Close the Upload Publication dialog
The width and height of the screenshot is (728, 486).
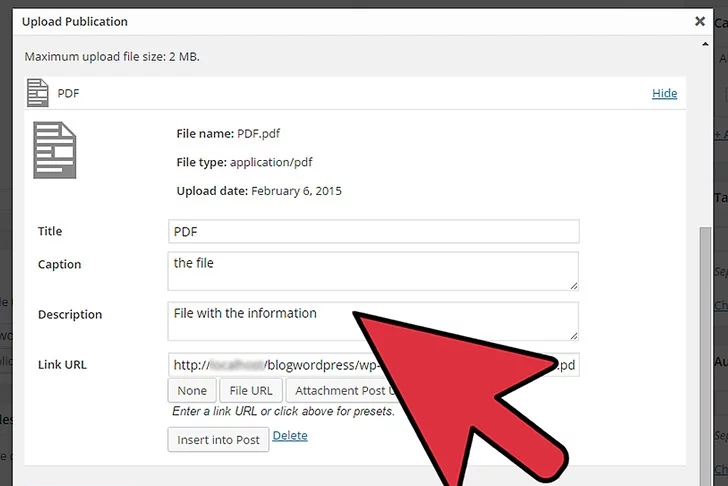[x=699, y=21]
